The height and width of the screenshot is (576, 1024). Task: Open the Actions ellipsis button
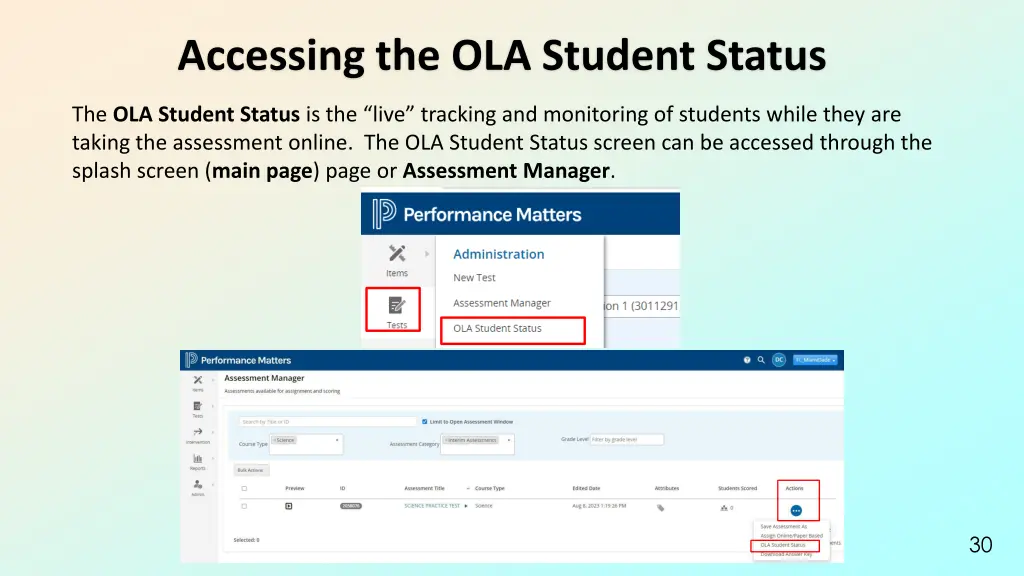point(795,511)
